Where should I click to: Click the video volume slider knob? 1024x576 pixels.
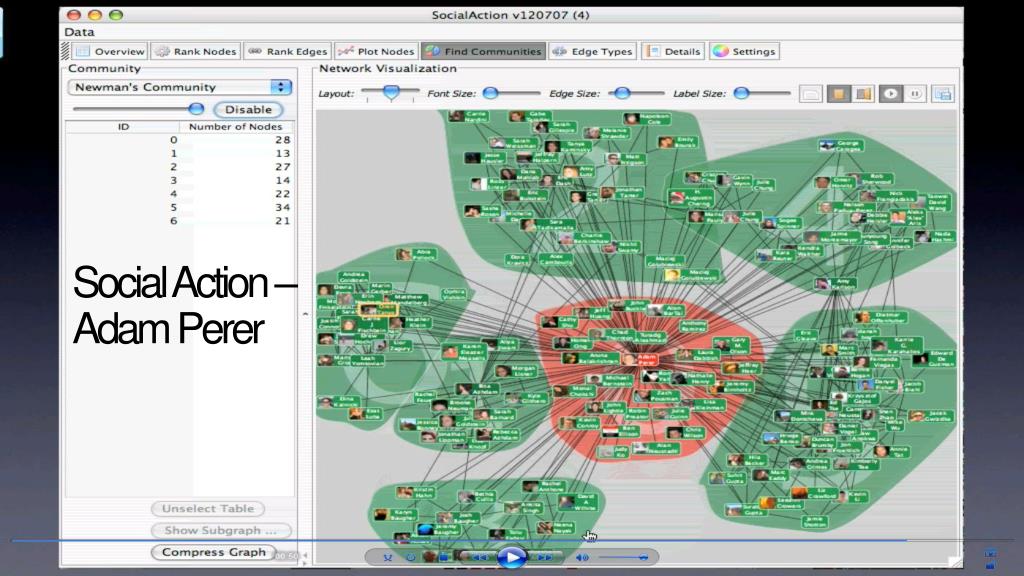(643, 557)
